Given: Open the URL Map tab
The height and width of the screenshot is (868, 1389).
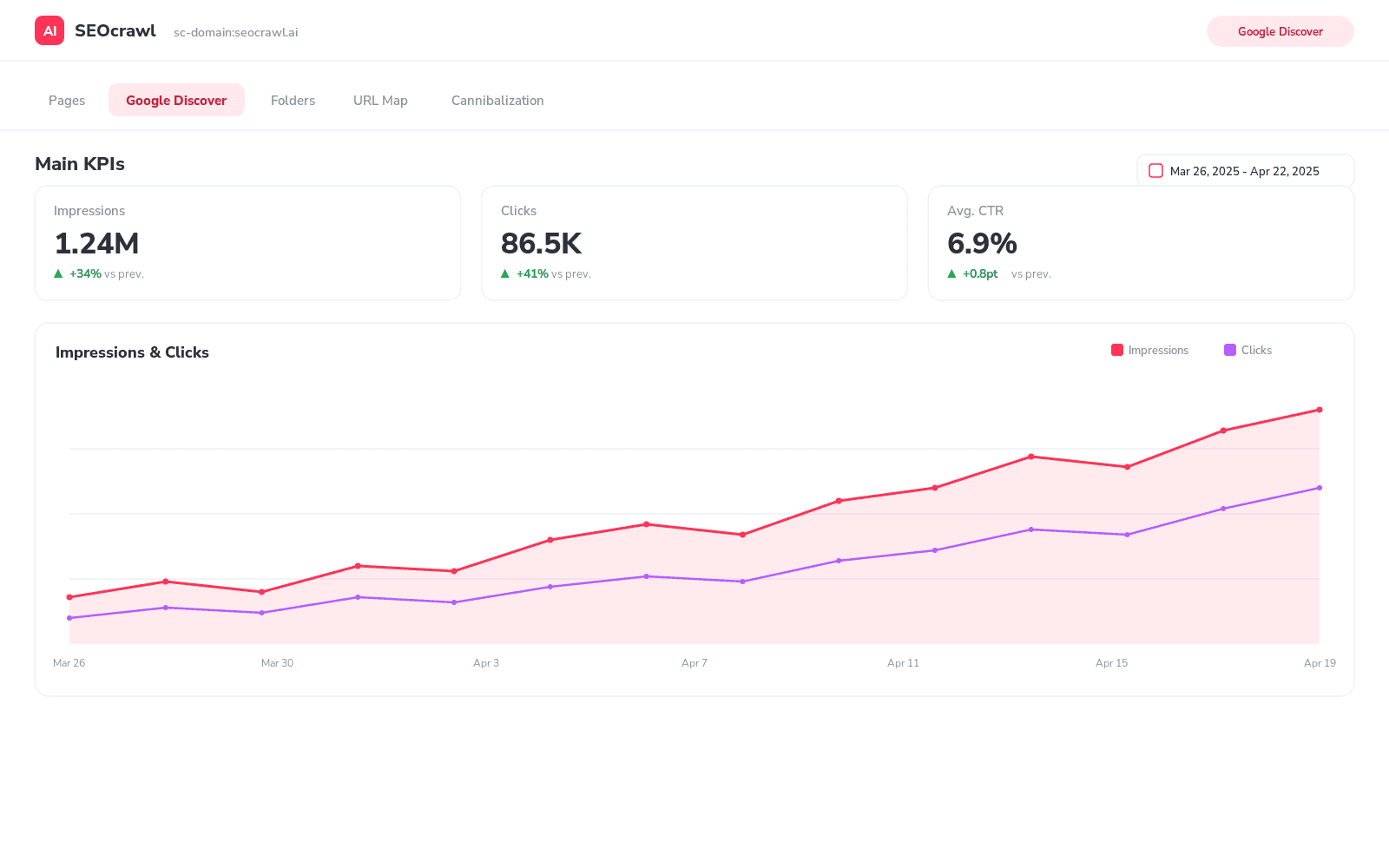Looking at the screenshot, I should 380,100.
